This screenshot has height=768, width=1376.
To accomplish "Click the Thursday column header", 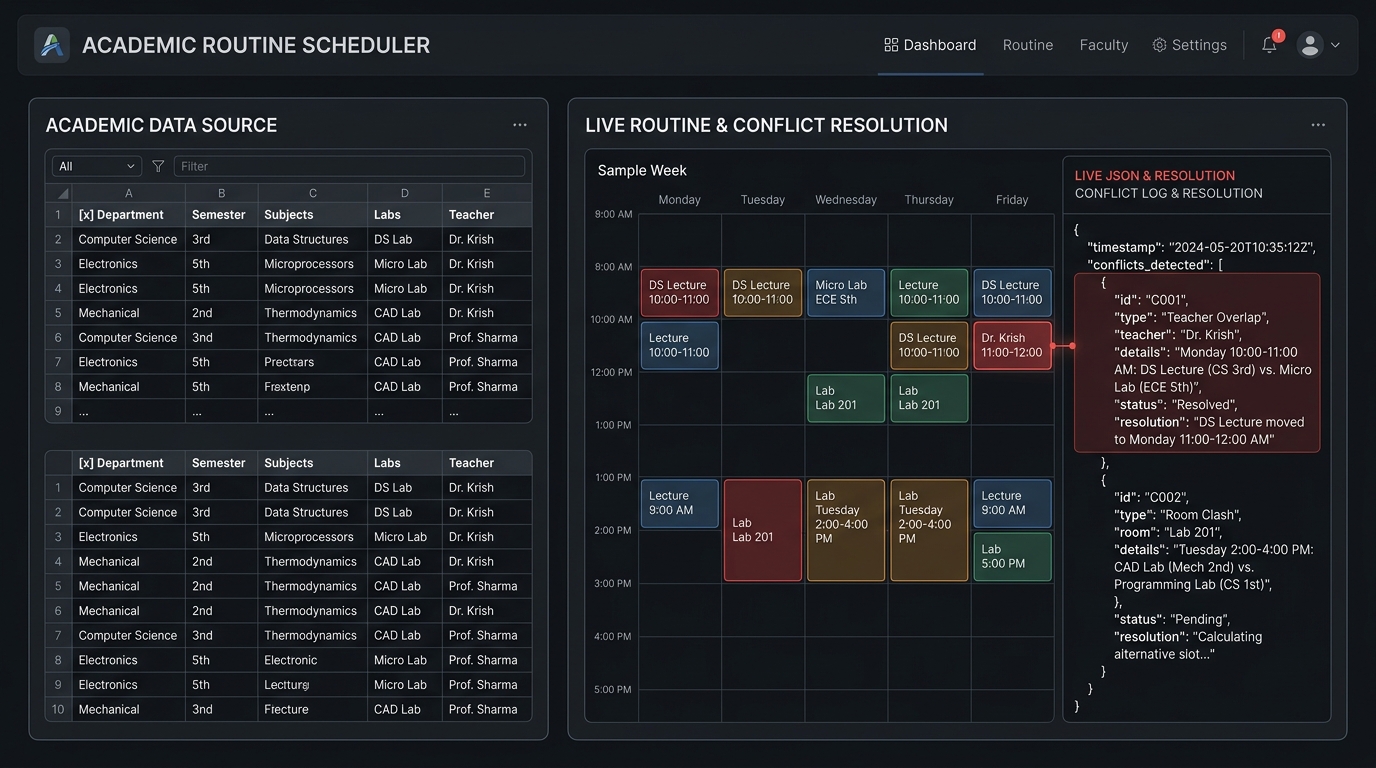I will click(929, 200).
